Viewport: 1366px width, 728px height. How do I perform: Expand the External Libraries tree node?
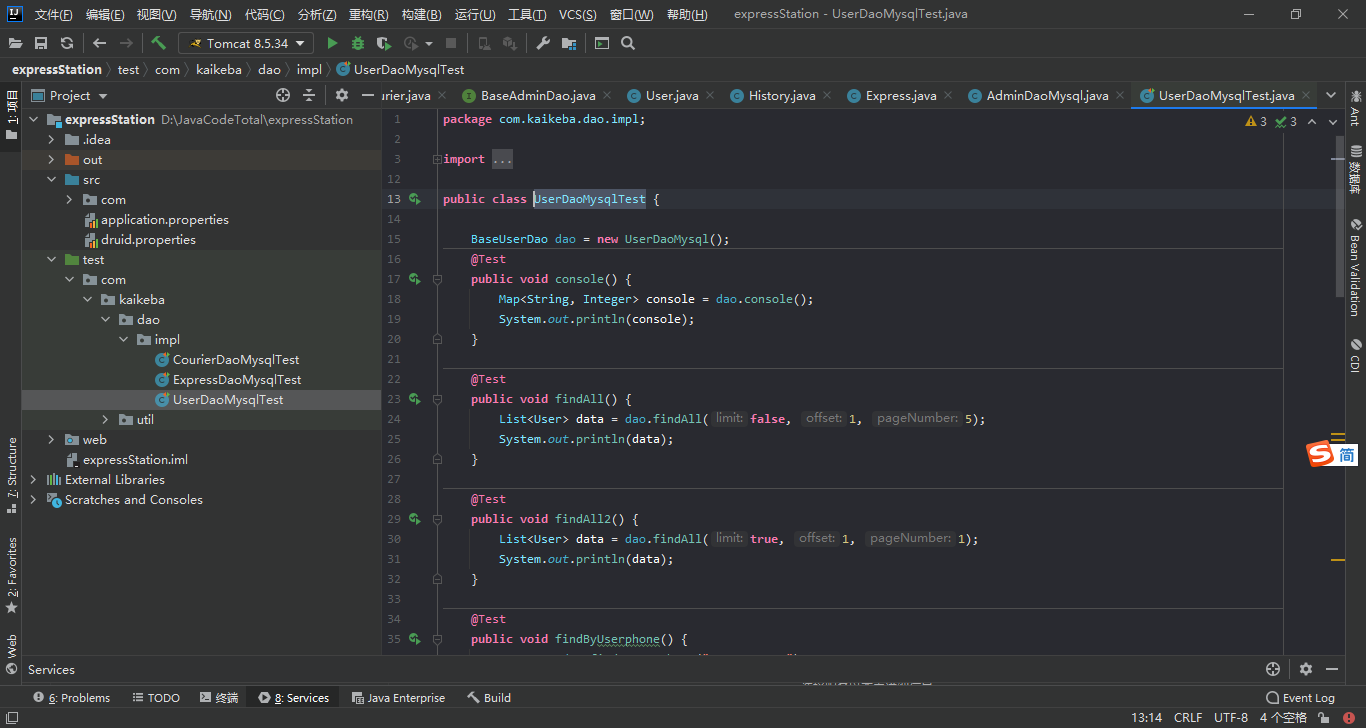point(33,479)
